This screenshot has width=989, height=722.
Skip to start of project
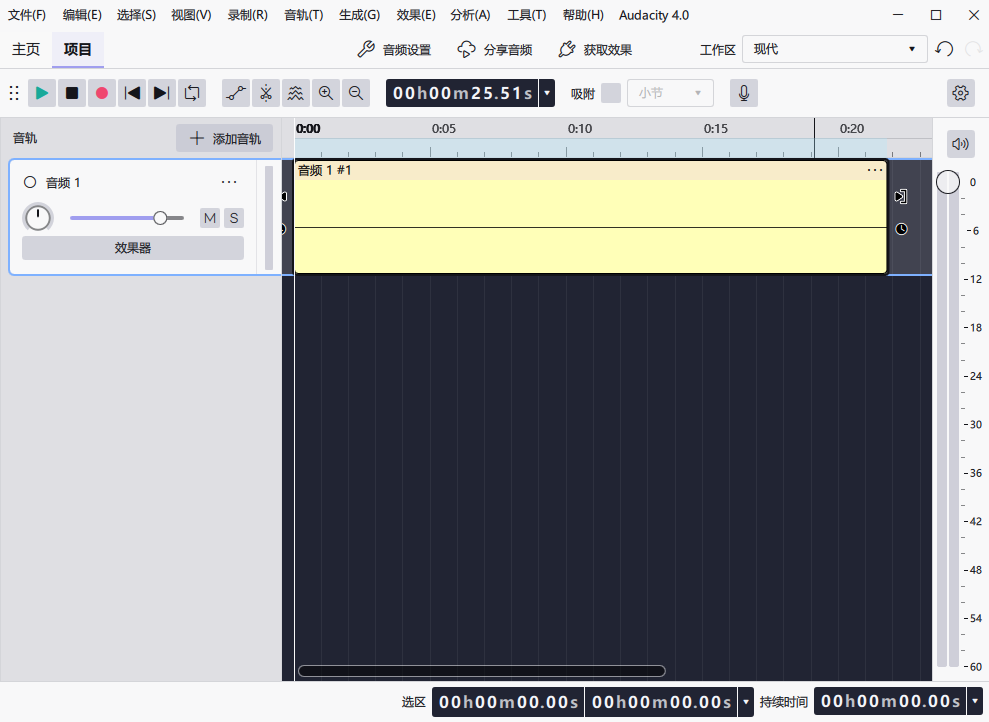click(x=132, y=93)
